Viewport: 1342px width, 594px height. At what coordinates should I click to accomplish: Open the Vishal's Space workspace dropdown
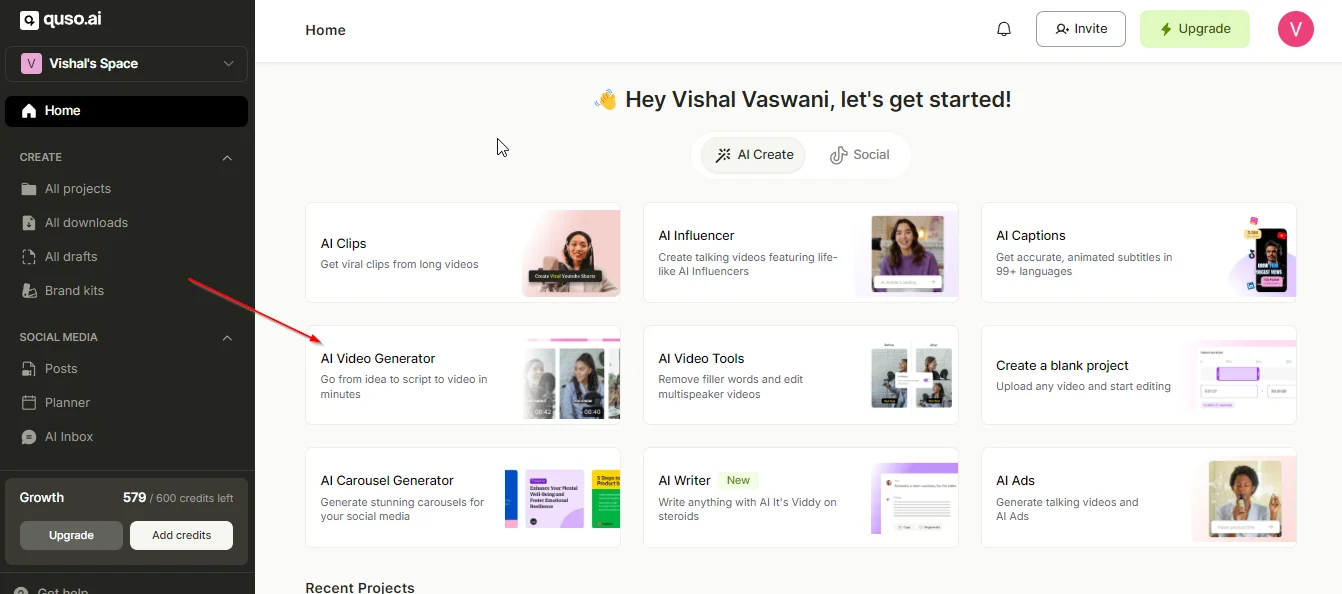[x=126, y=64]
